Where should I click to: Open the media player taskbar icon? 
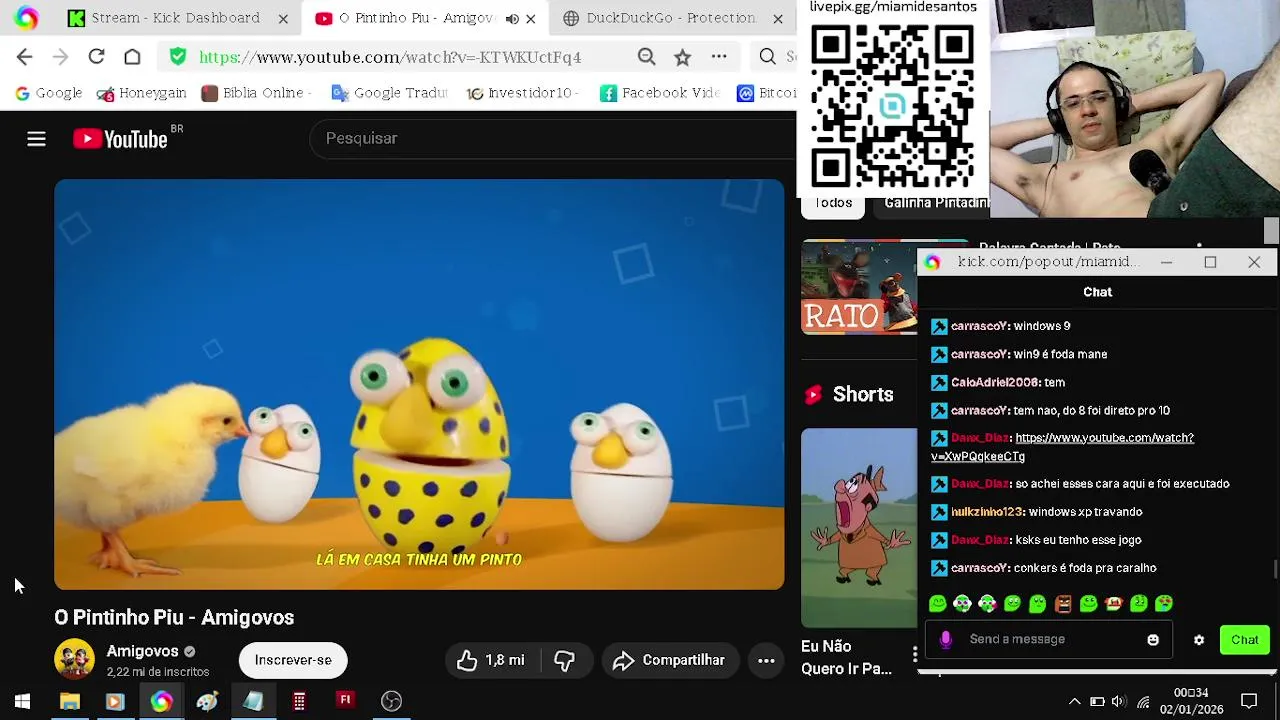click(x=115, y=701)
